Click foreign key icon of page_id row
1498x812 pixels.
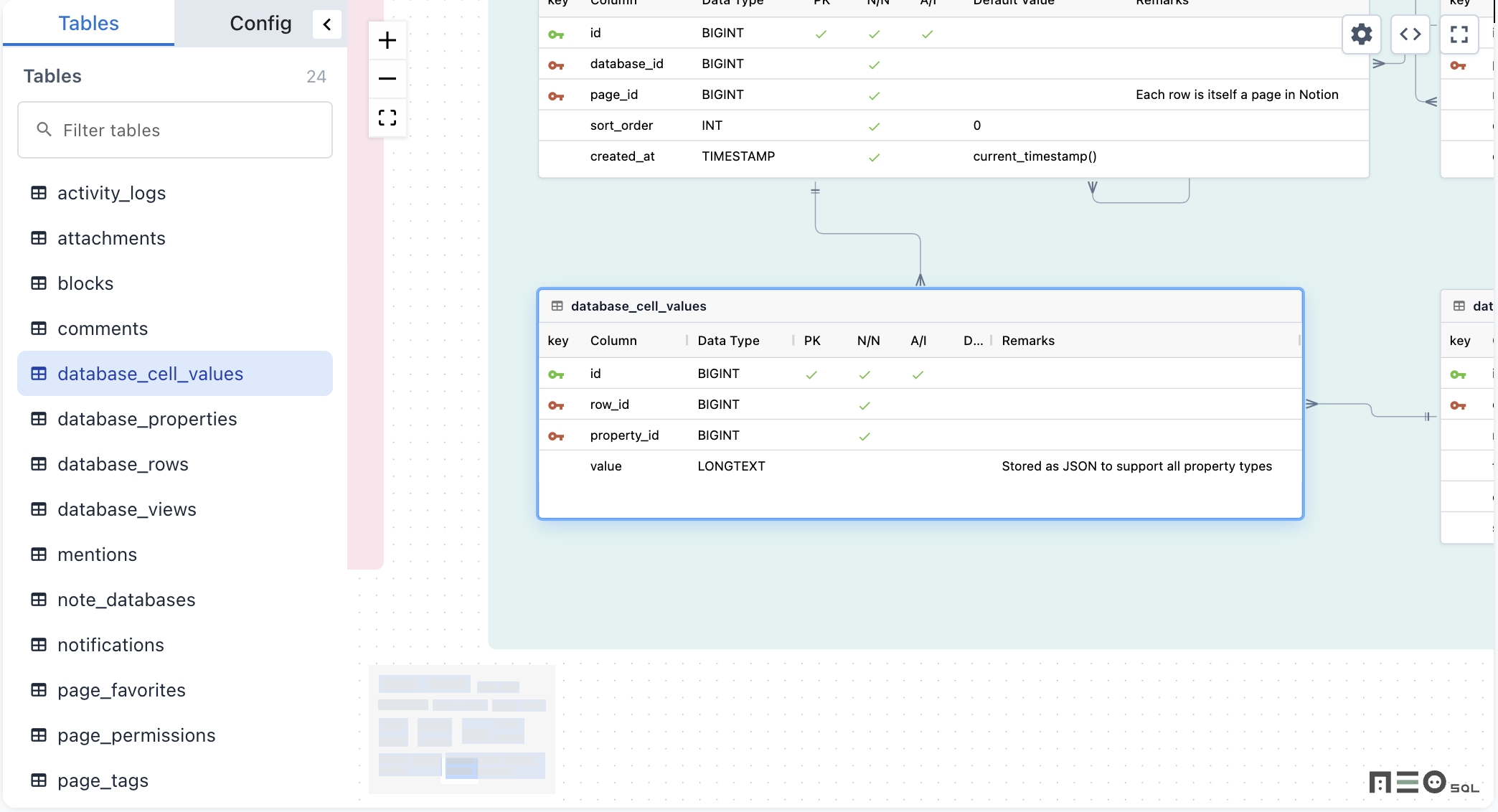click(556, 96)
